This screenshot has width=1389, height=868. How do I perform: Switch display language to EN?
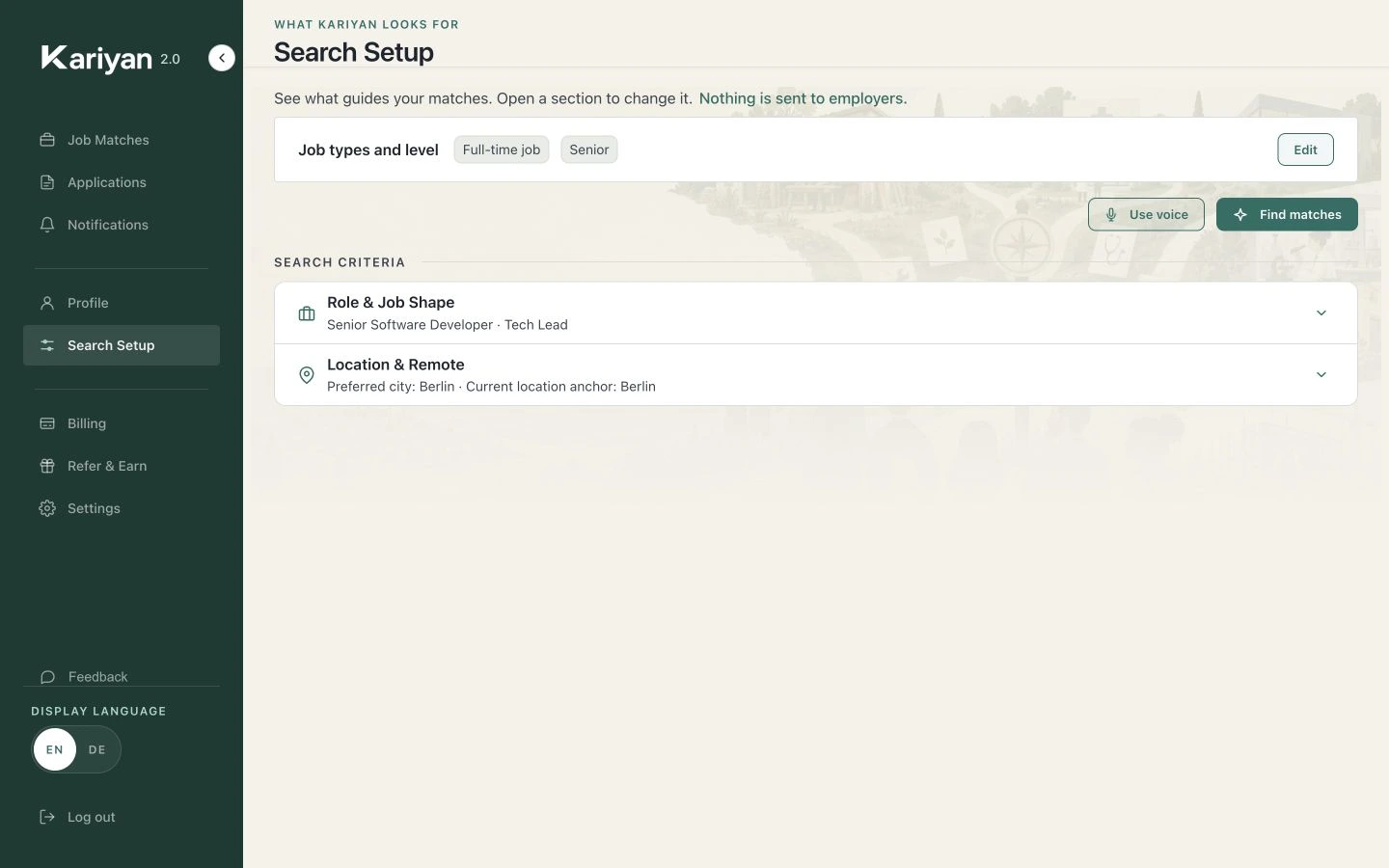pyautogui.click(x=55, y=749)
